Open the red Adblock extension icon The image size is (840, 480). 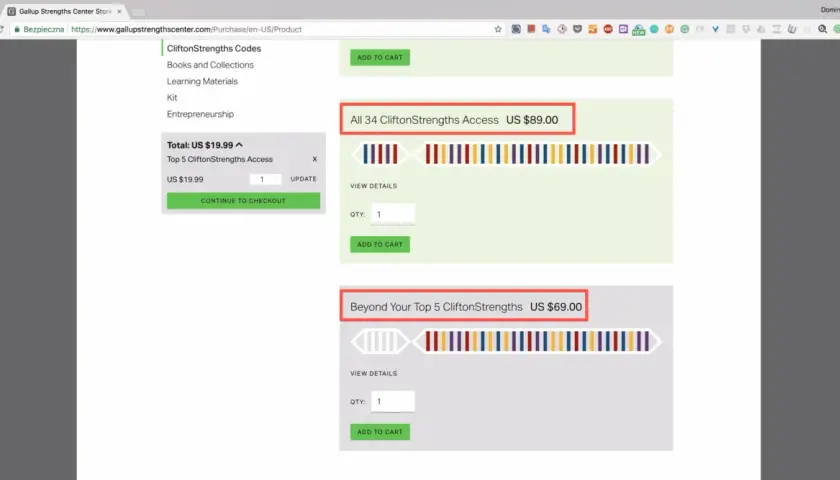point(608,29)
